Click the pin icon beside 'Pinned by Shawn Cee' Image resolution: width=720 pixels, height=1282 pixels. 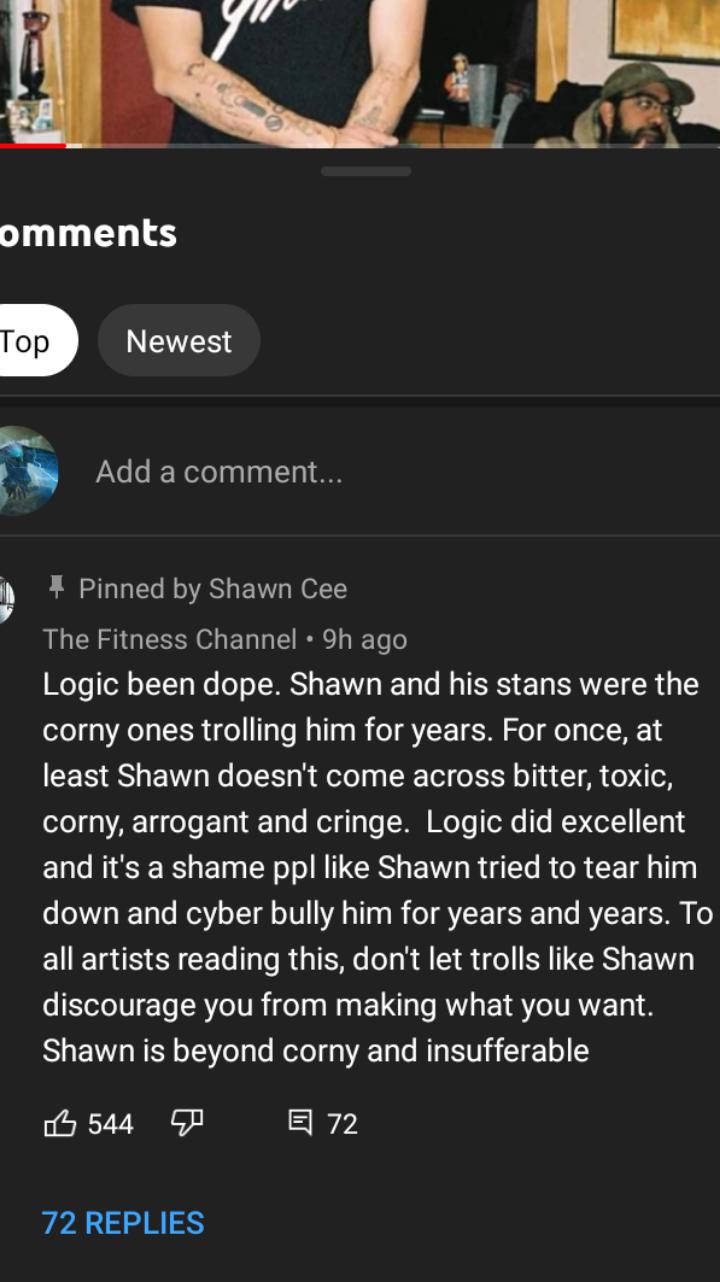pyautogui.click(x=55, y=589)
